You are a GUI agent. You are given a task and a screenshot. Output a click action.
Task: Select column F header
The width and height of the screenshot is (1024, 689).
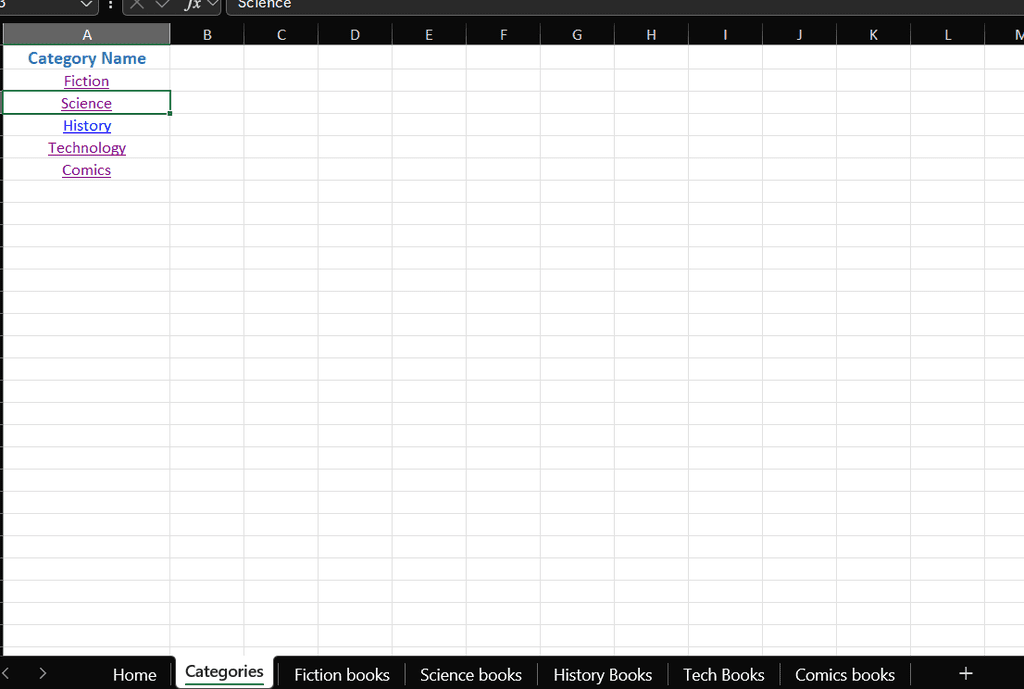503,35
